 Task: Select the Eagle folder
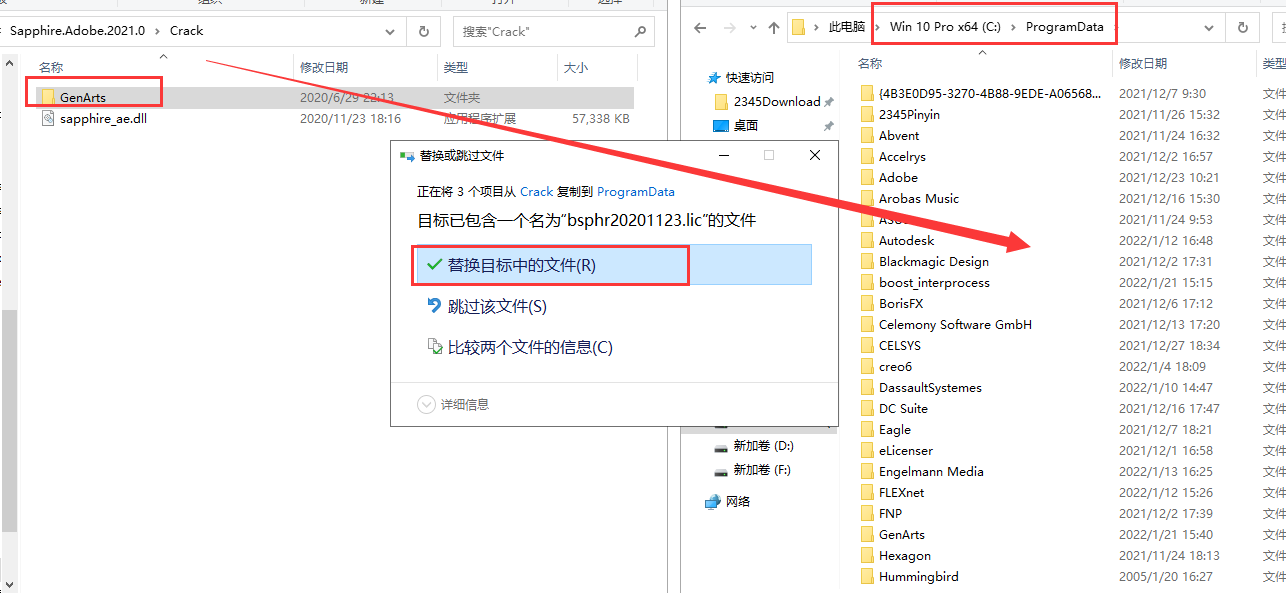pos(895,429)
